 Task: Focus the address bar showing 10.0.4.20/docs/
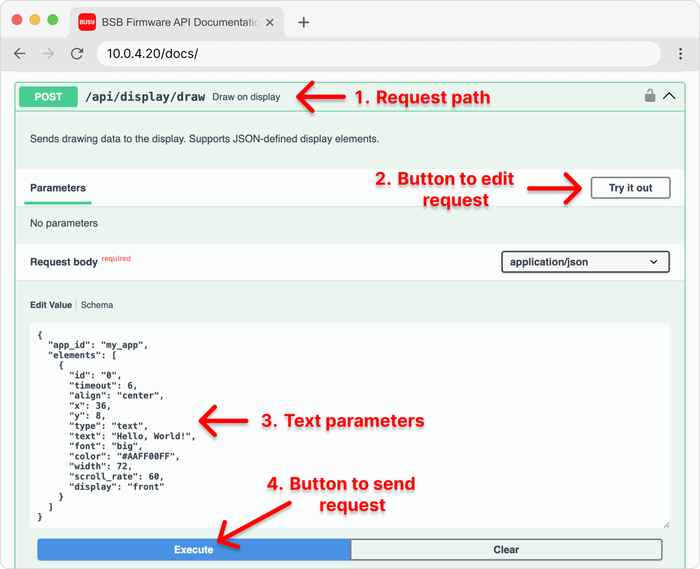pyautogui.click(x=378, y=54)
